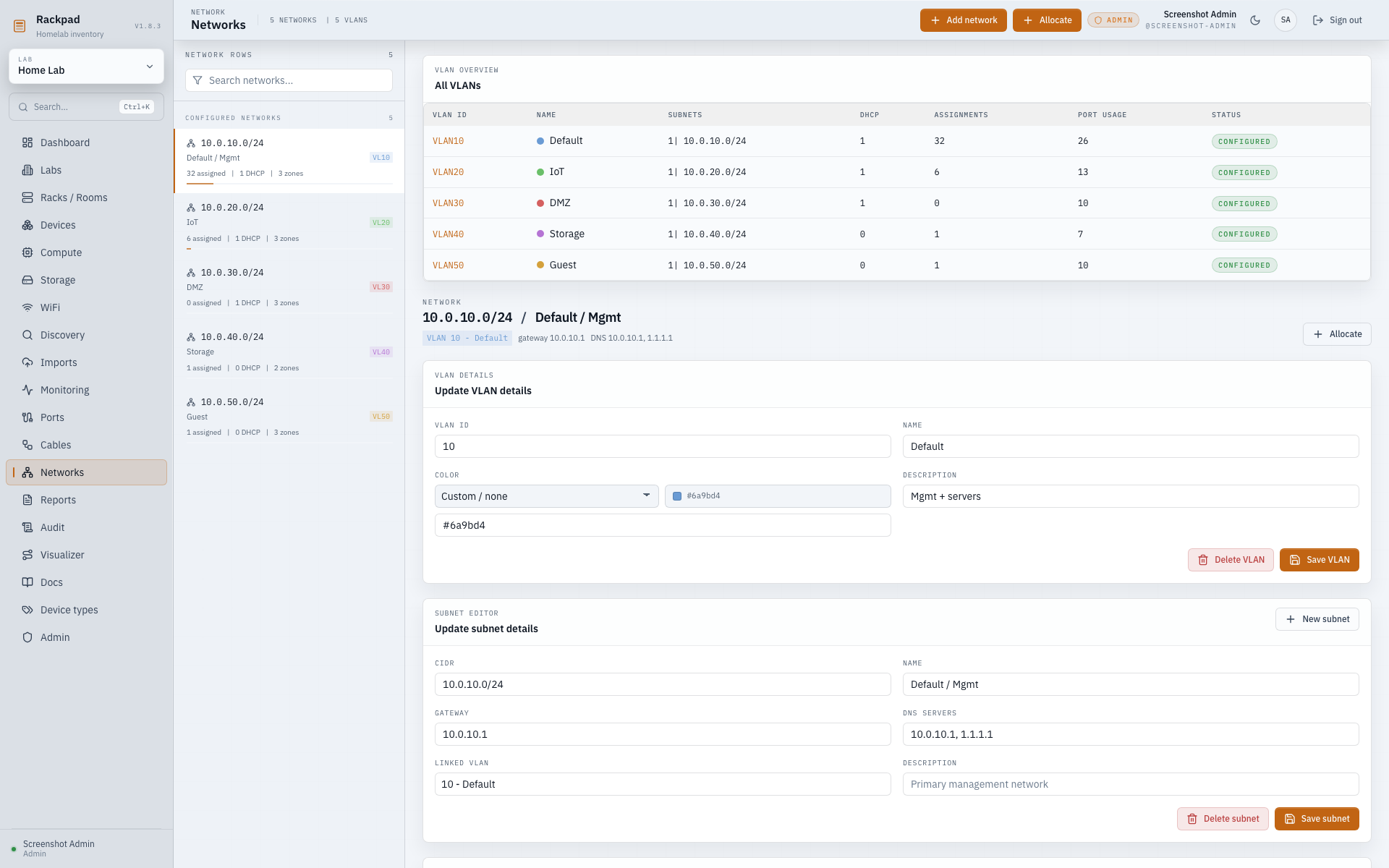The image size is (1389, 868).
Task: Go to Audit in the sidebar
Action: tap(86, 527)
